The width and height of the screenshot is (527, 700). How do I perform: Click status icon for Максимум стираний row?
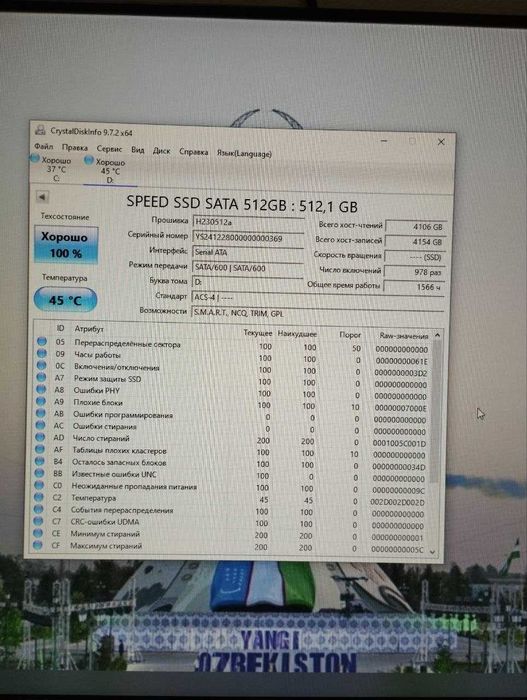click(38, 545)
